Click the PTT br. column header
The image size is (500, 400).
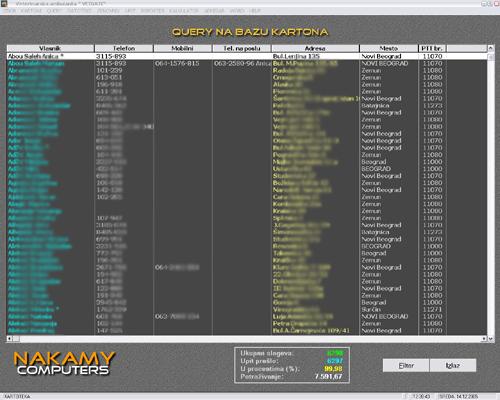(x=432, y=48)
